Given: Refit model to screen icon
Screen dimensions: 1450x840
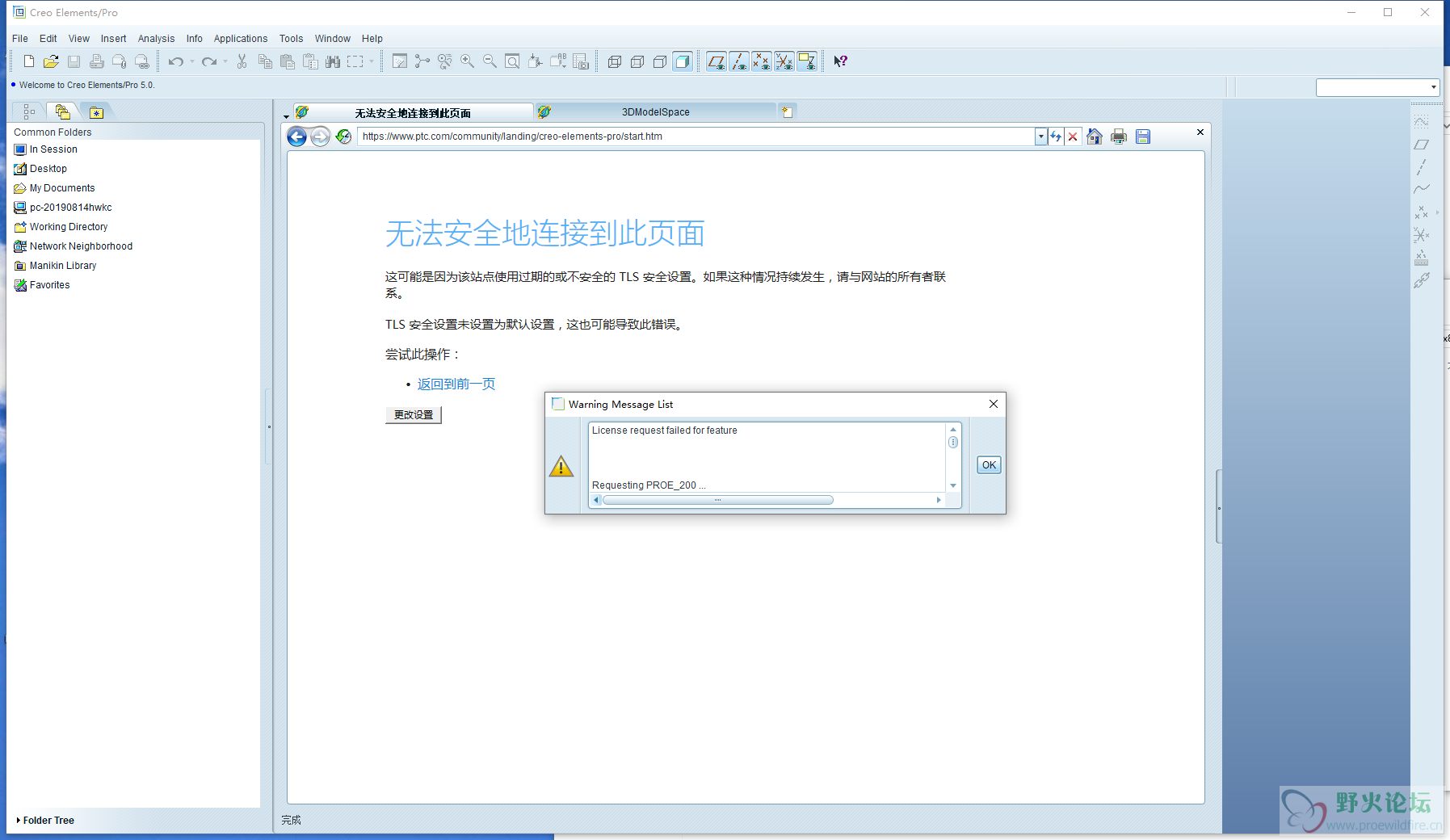Looking at the screenshot, I should (x=512, y=61).
